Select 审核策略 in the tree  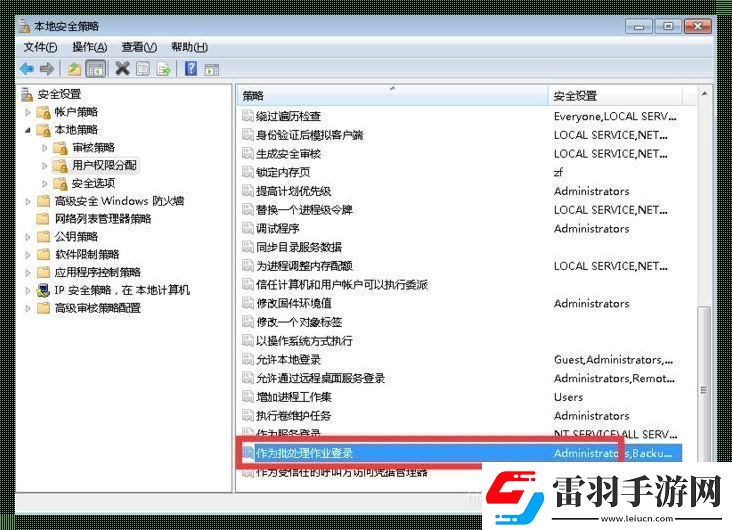(x=93, y=148)
